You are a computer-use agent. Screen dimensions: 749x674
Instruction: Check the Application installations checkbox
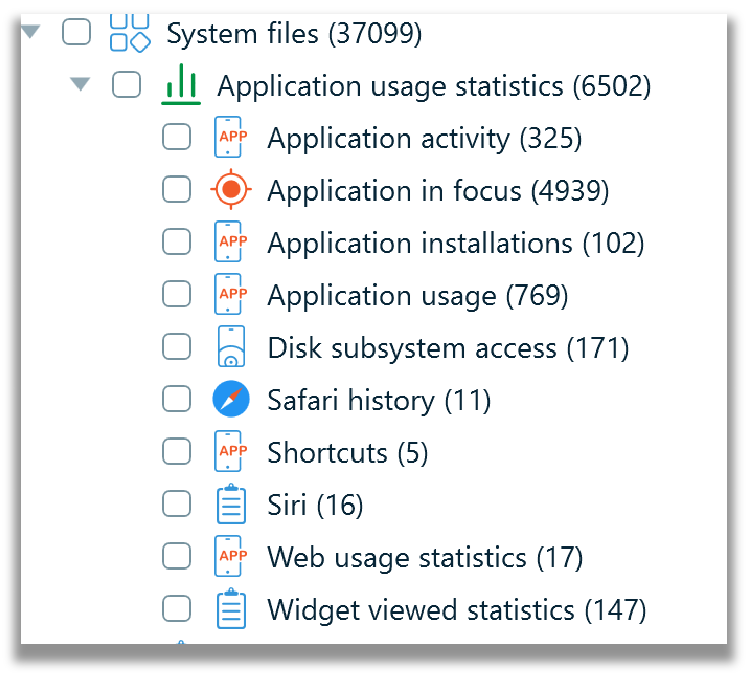tap(177, 242)
